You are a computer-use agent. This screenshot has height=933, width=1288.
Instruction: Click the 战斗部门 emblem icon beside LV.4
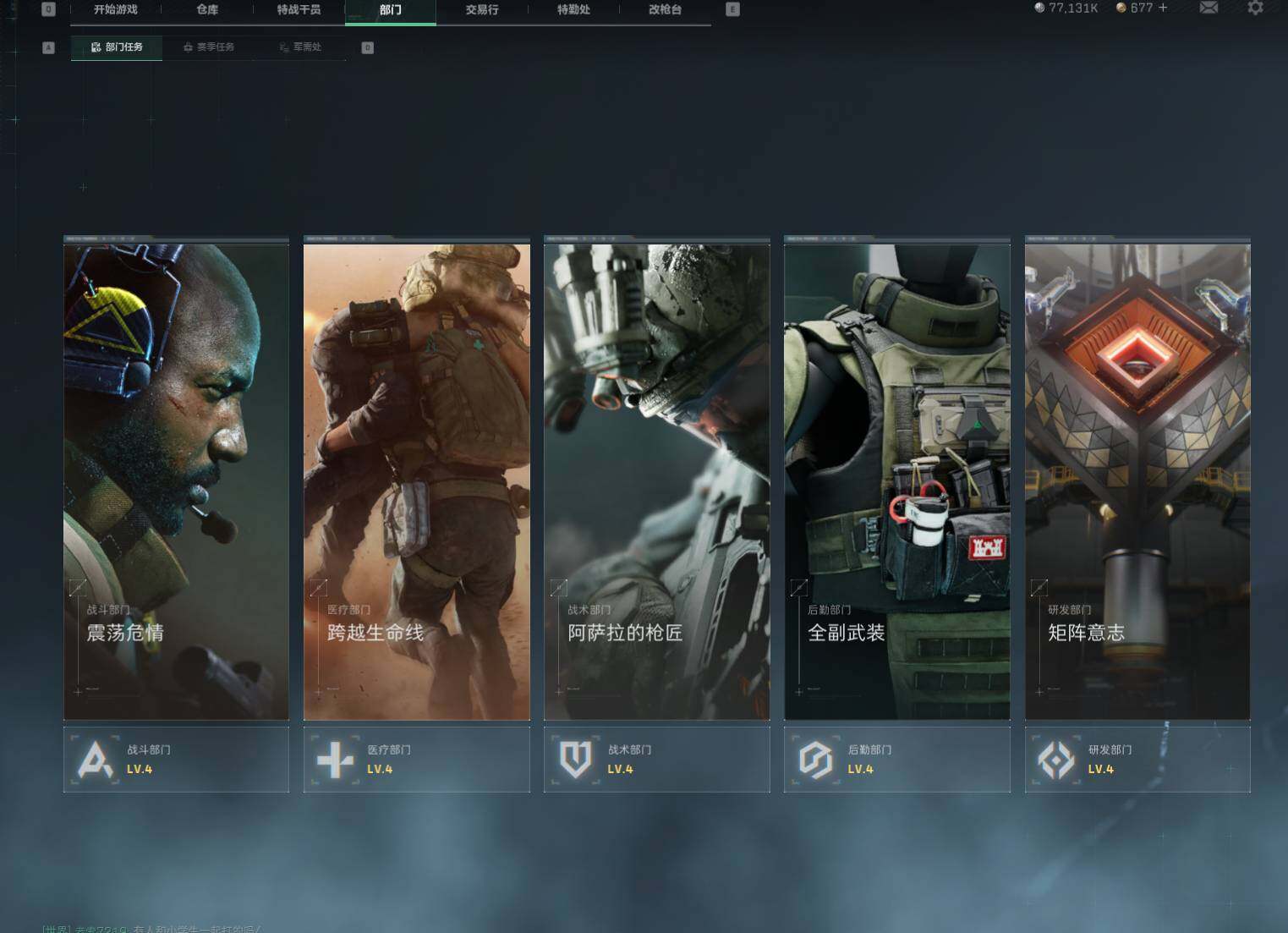tap(95, 760)
